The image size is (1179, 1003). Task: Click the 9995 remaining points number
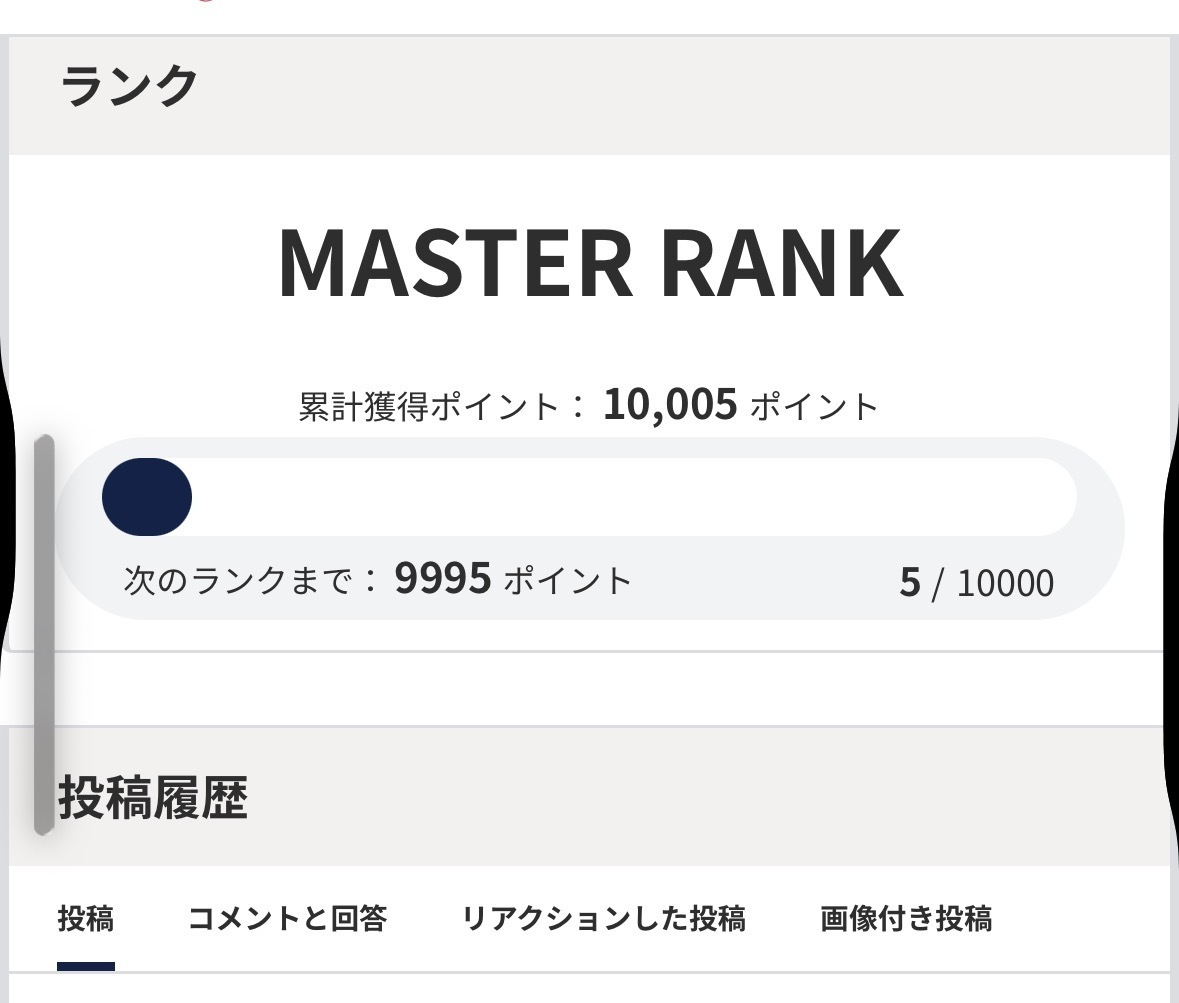click(x=443, y=579)
